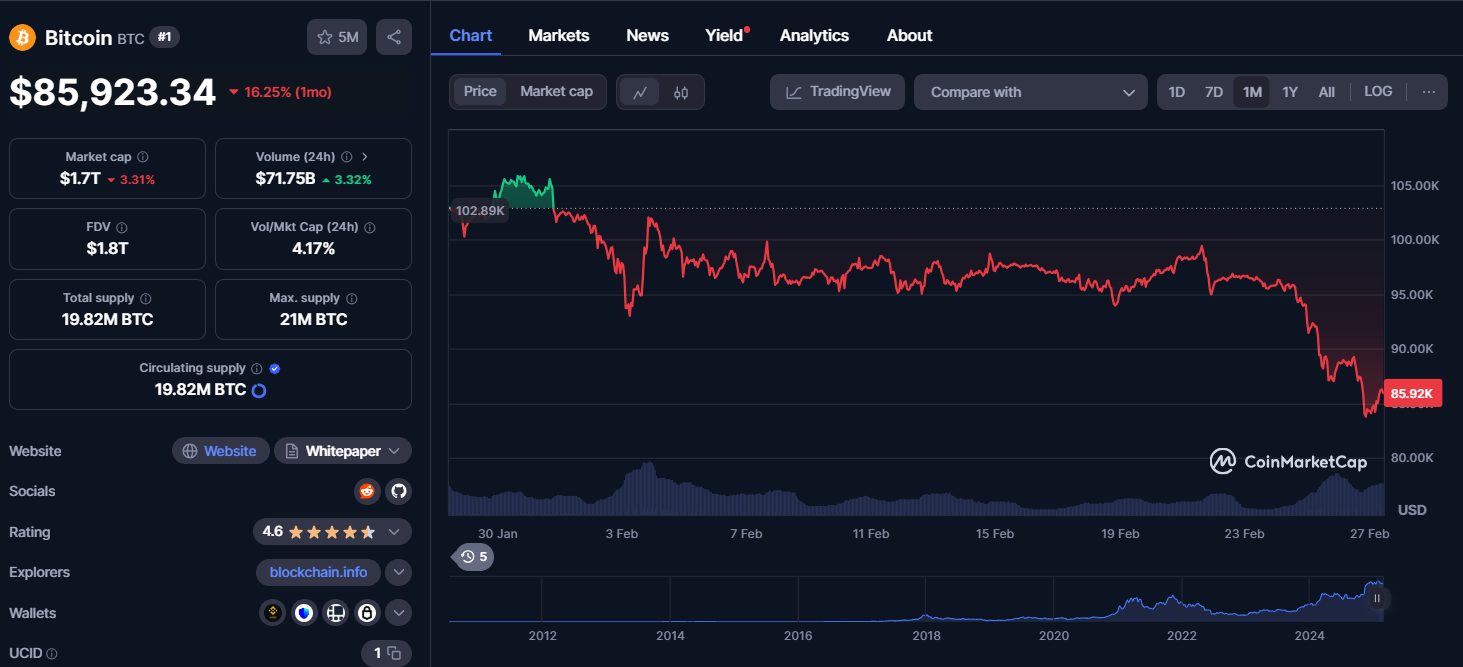Expand Volume (24h) arrow chevron
Image resolution: width=1463 pixels, height=667 pixels.
tap(365, 157)
